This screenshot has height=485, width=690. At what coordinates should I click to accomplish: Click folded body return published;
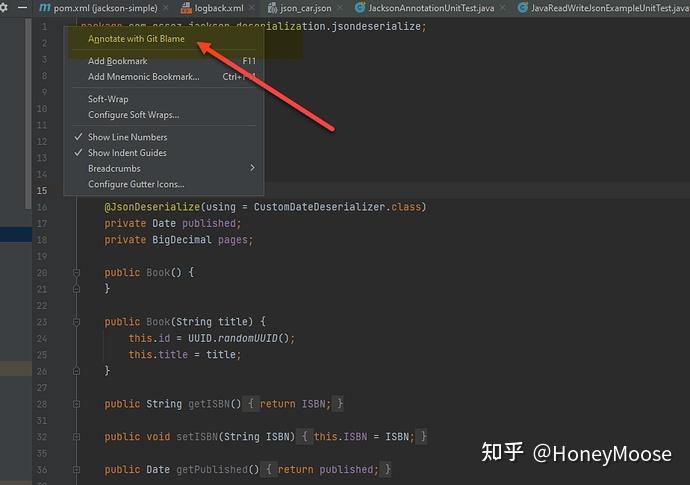coord(328,470)
